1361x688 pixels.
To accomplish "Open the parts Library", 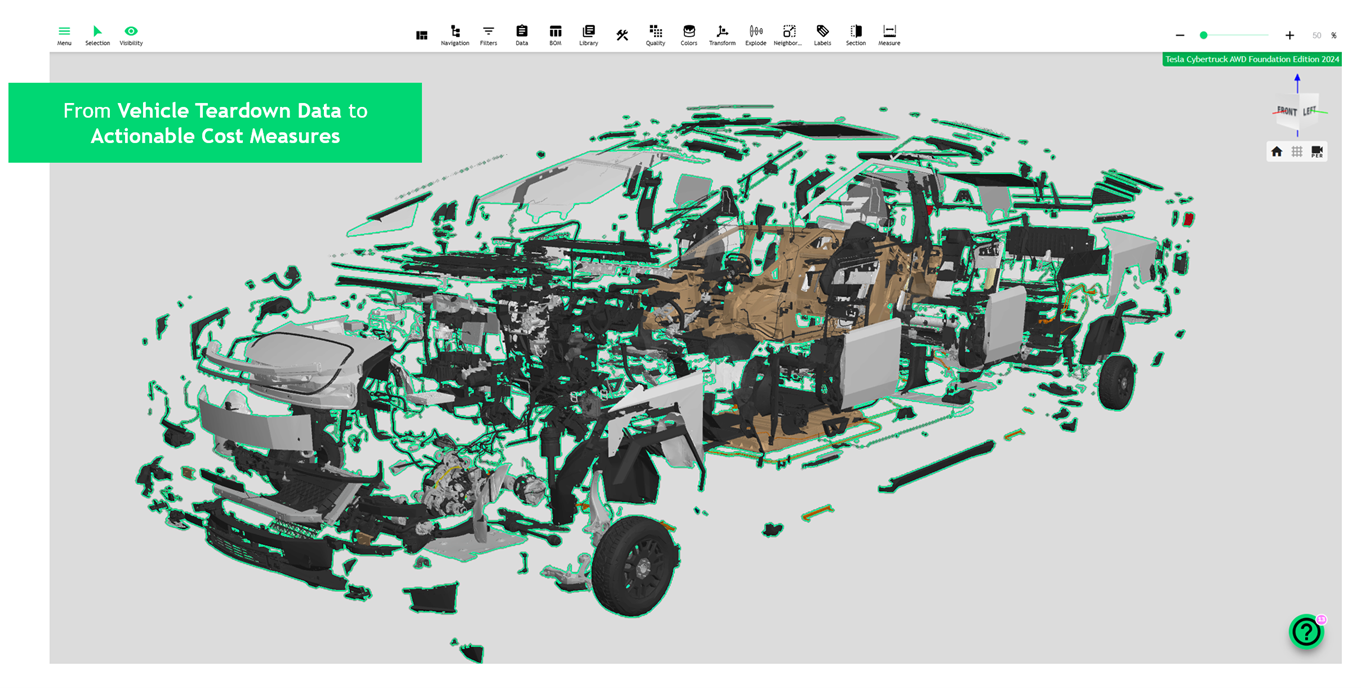I will point(588,35).
